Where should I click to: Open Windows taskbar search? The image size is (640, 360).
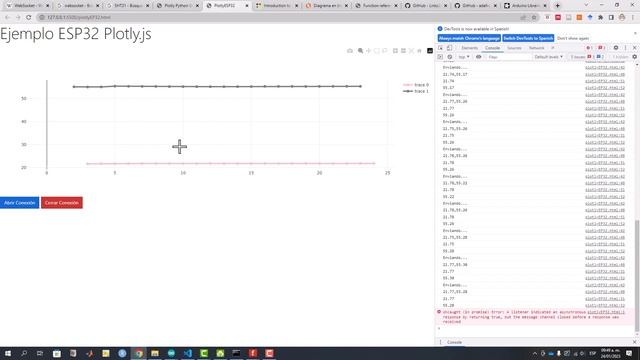pyautogui.click(x=24, y=353)
